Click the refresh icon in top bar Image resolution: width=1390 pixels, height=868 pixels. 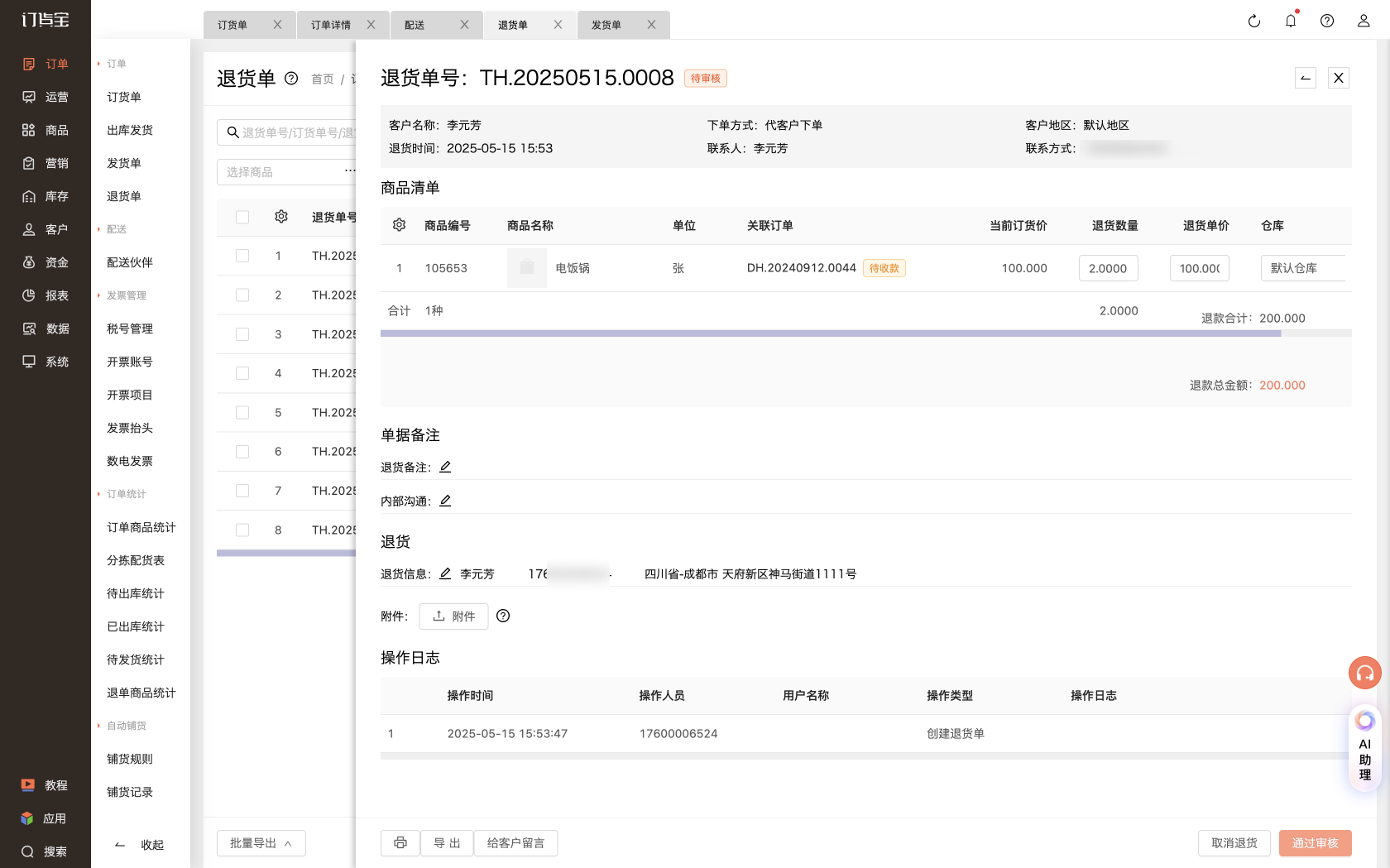pos(1254,22)
